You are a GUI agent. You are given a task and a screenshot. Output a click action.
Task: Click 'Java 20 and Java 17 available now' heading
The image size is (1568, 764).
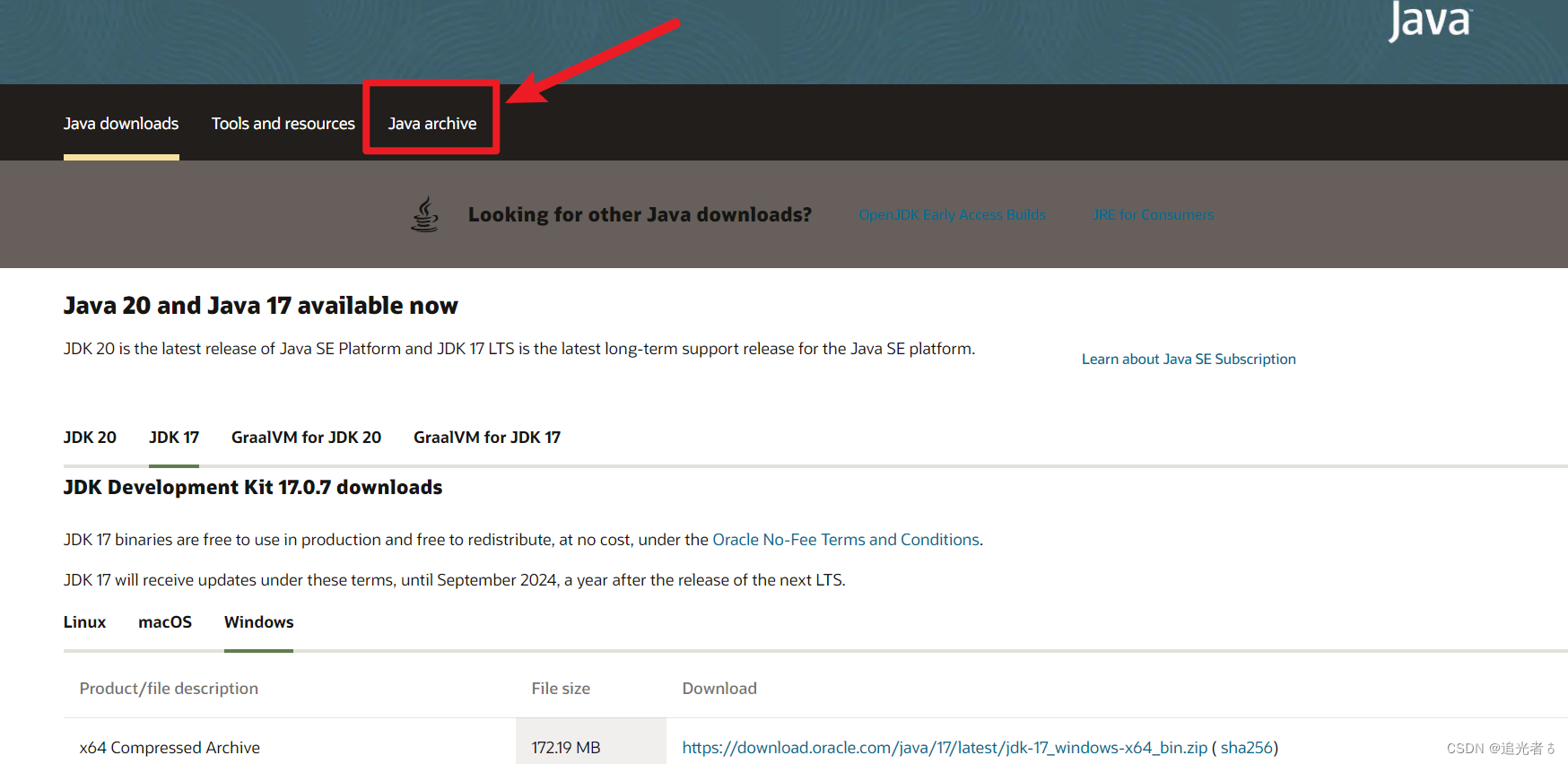261,306
